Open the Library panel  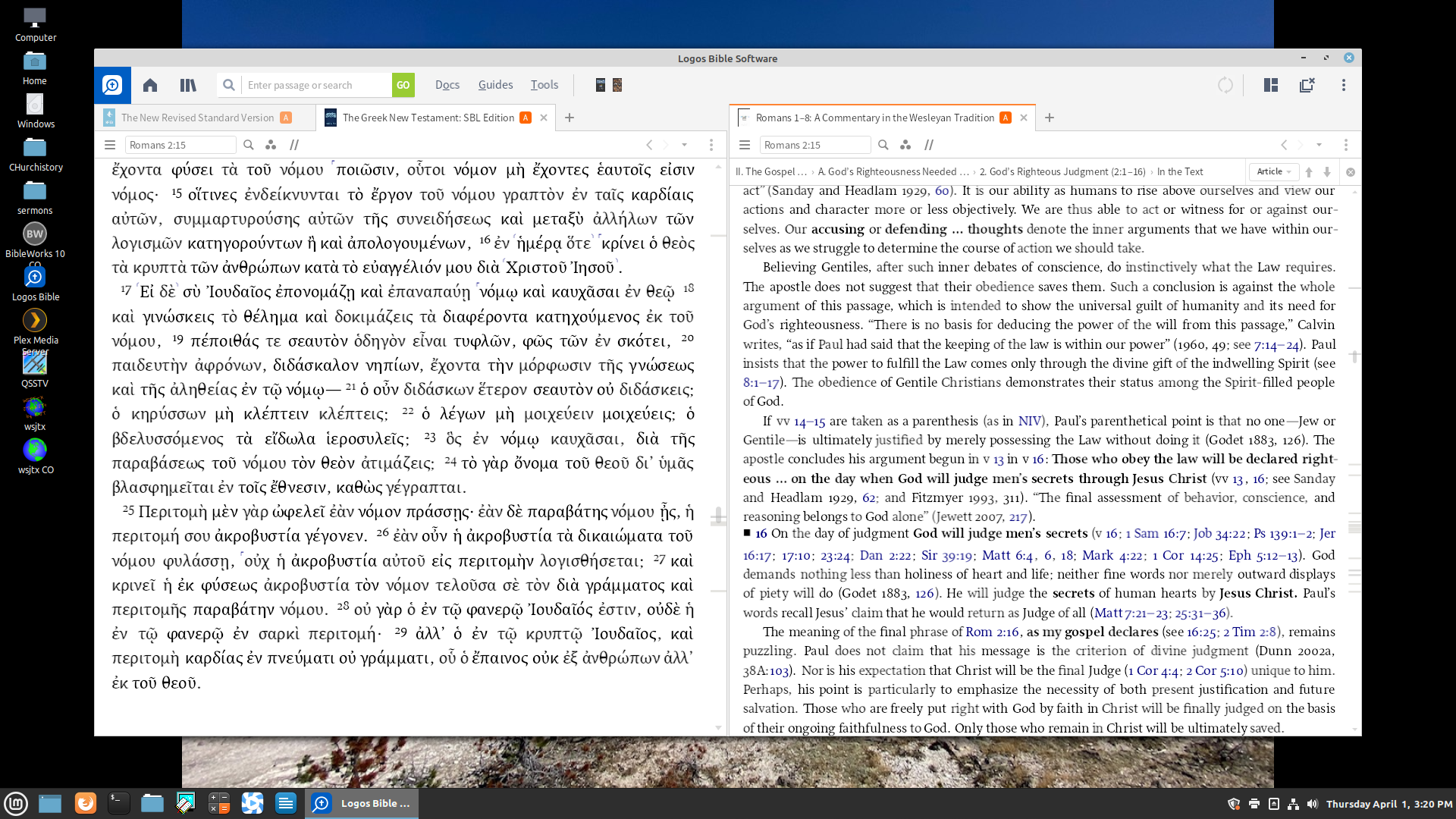pos(187,85)
